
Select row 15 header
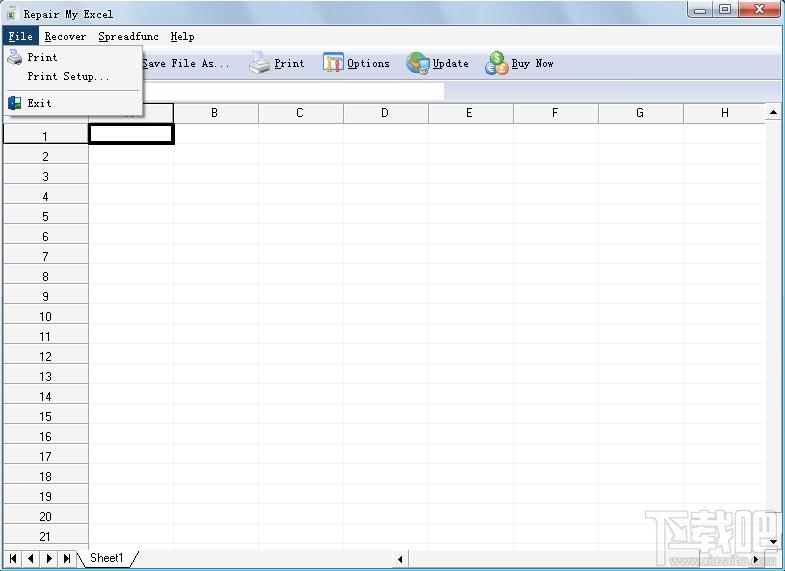pos(46,414)
